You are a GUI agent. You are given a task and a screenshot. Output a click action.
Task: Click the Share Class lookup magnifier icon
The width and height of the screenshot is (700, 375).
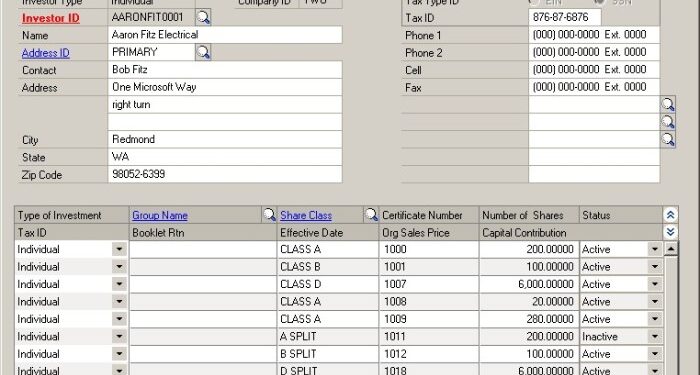[x=371, y=215]
